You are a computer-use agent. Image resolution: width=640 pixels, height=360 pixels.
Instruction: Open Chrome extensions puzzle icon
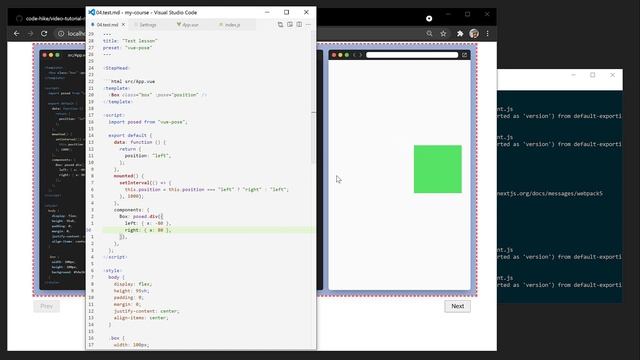coord(460,33)
